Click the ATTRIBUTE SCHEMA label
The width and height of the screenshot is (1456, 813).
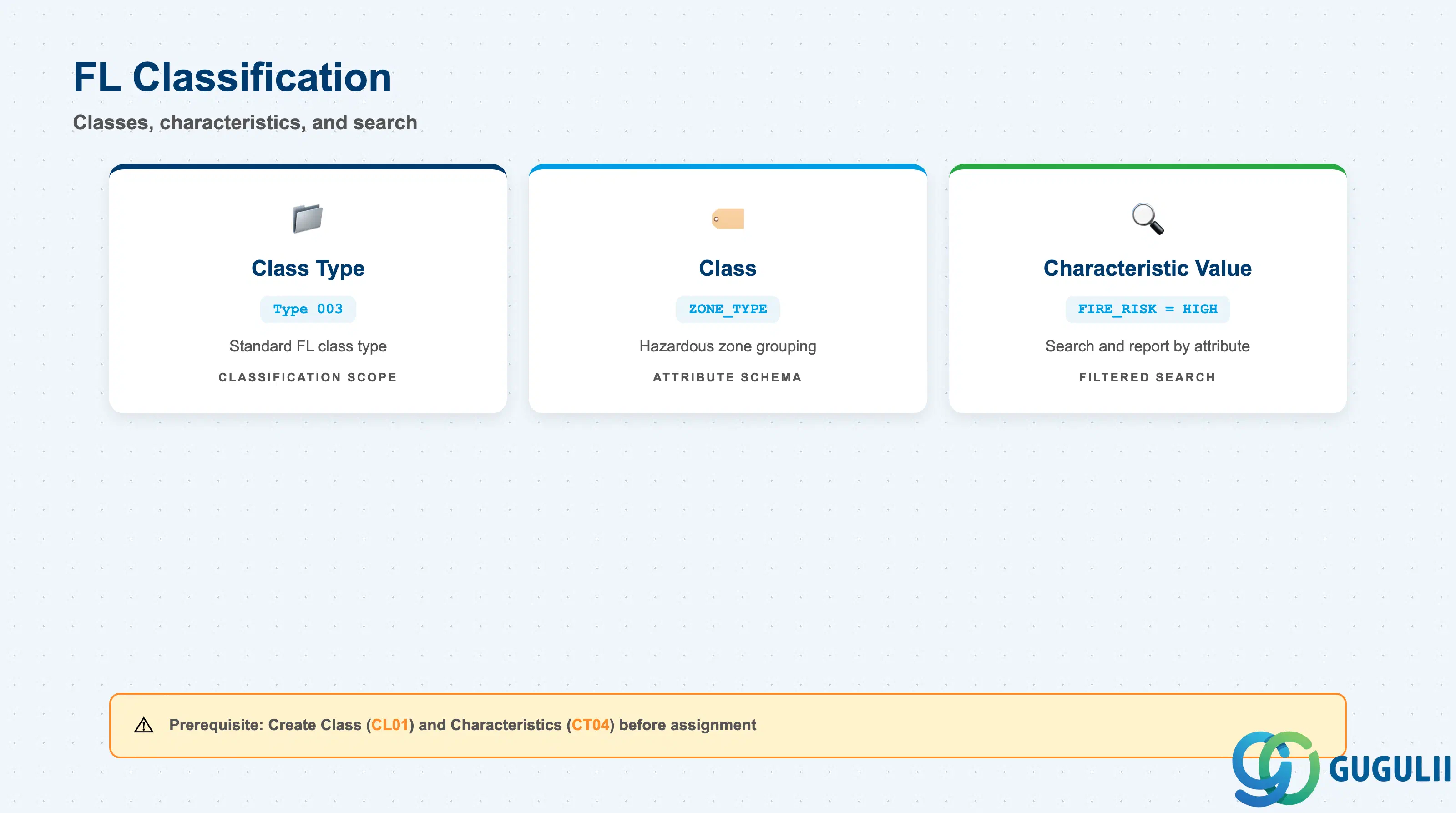pos(728,377)
